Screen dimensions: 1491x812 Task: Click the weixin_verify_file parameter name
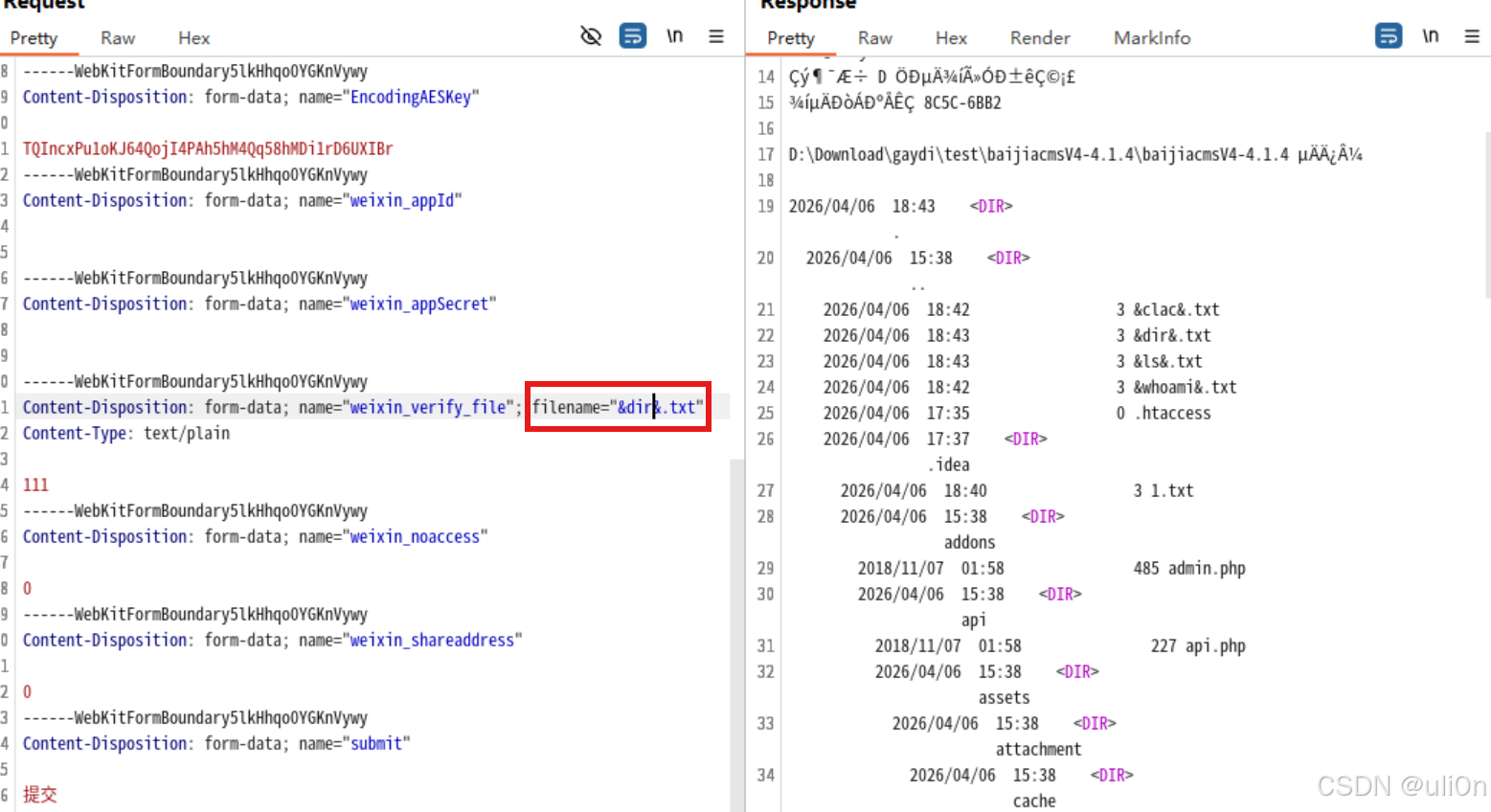(x=428, y=407)
